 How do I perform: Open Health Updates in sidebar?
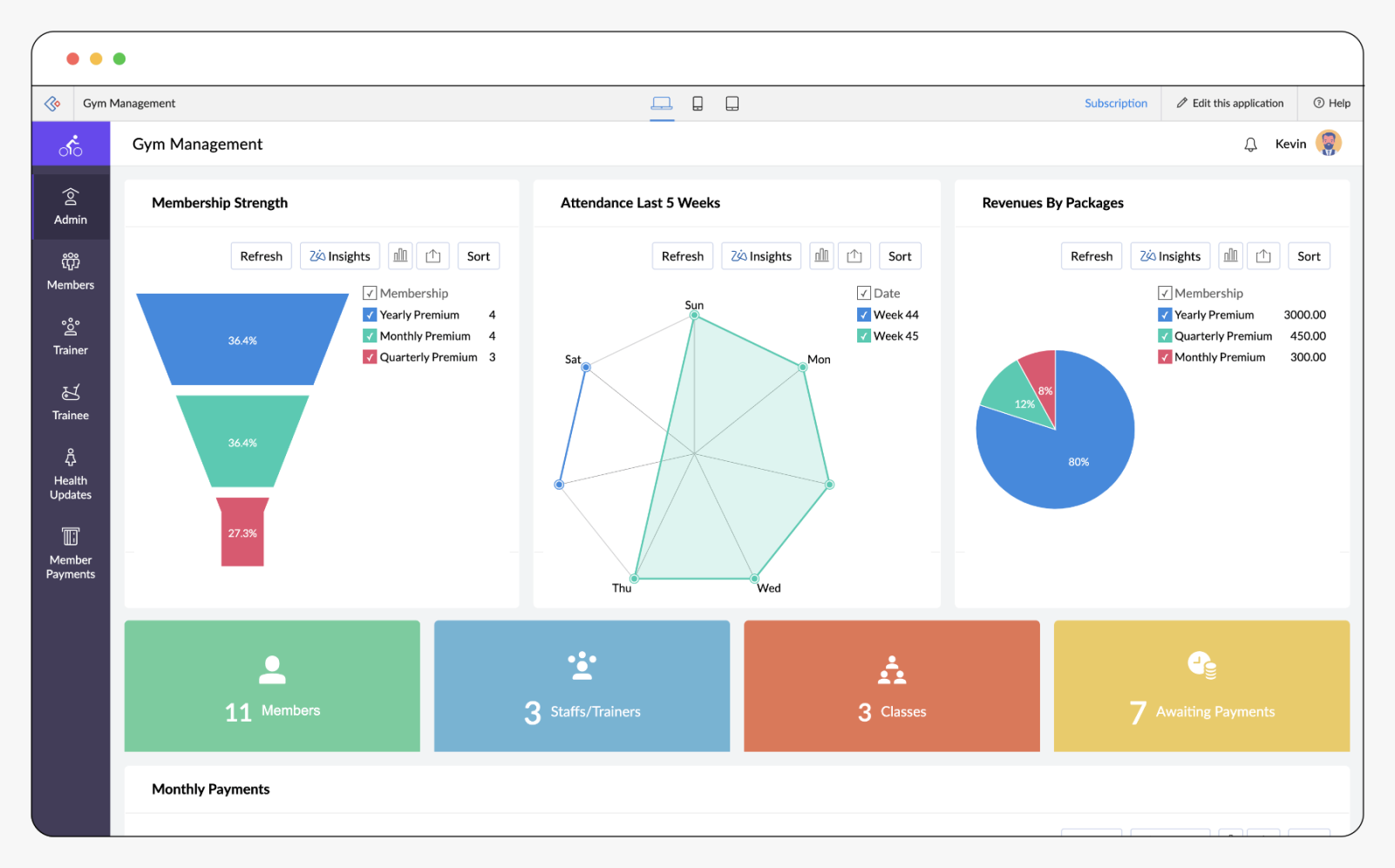pos(71,475)
